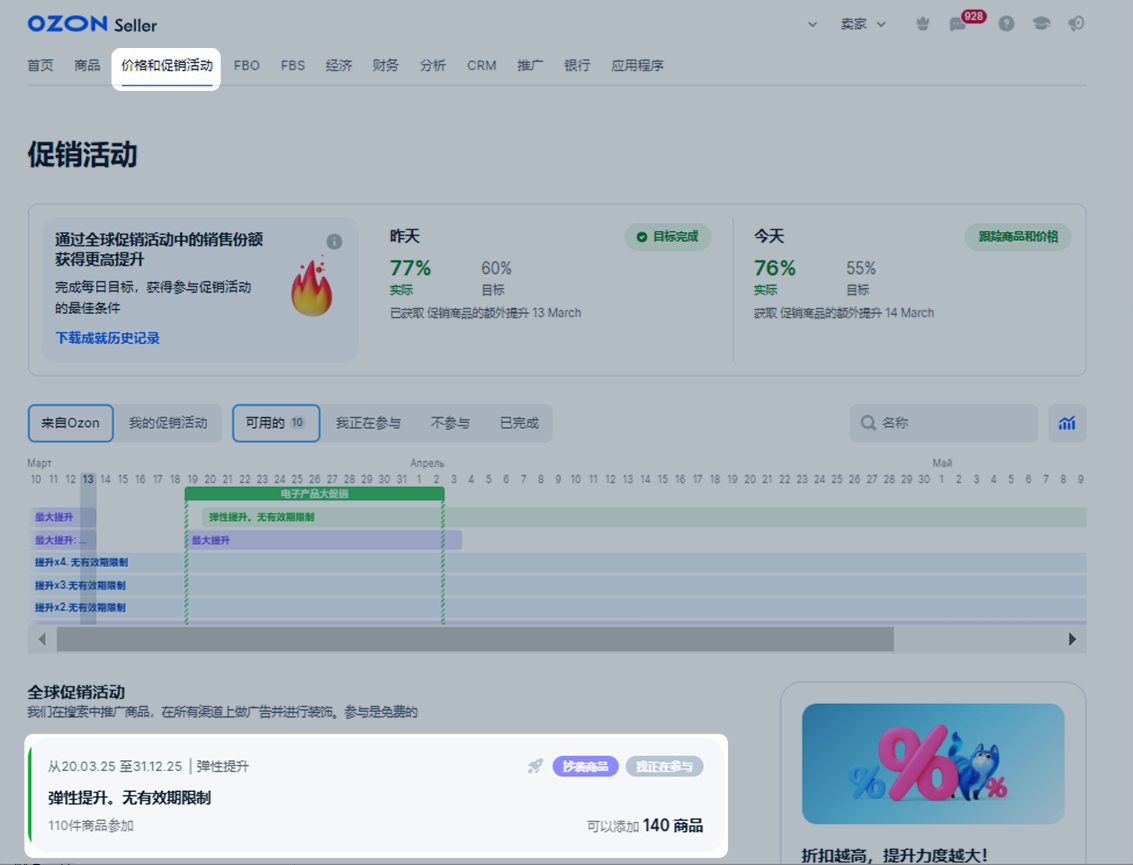The width and height of the screenshot is (1133, 865).
Task: Click the info icon in the promo goals card
Action: 334,242
